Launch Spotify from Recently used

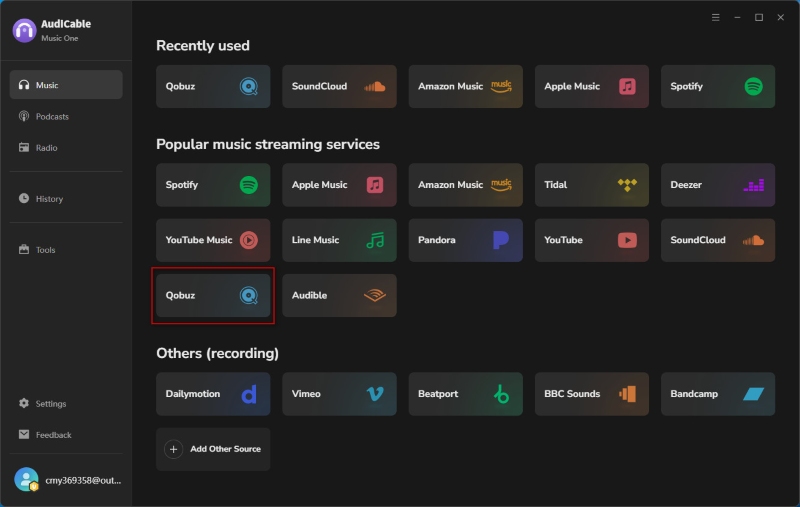[717, 86]
